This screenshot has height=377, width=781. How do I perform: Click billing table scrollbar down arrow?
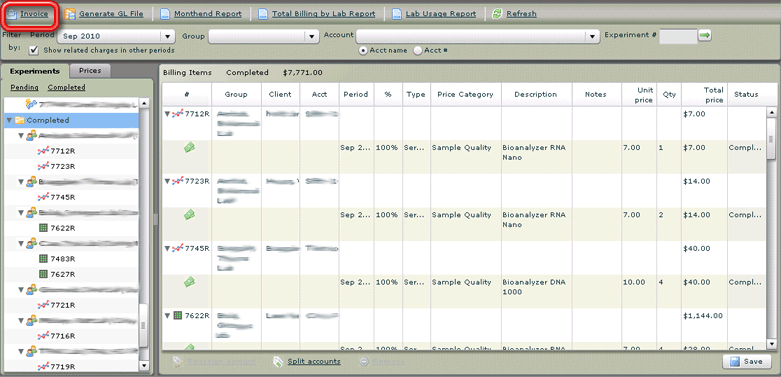click(771, 344)
